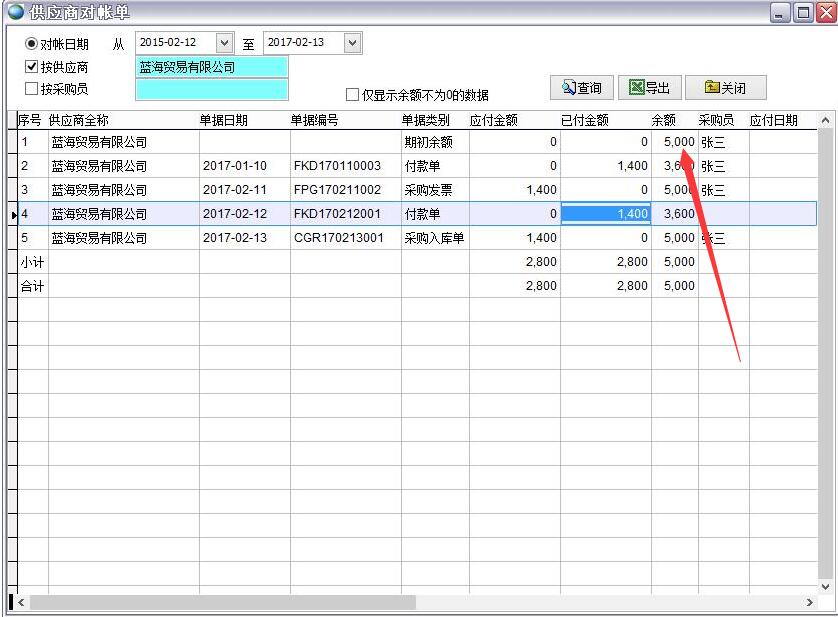
Task: Click the 关闭 folder button
Action: 724,88
